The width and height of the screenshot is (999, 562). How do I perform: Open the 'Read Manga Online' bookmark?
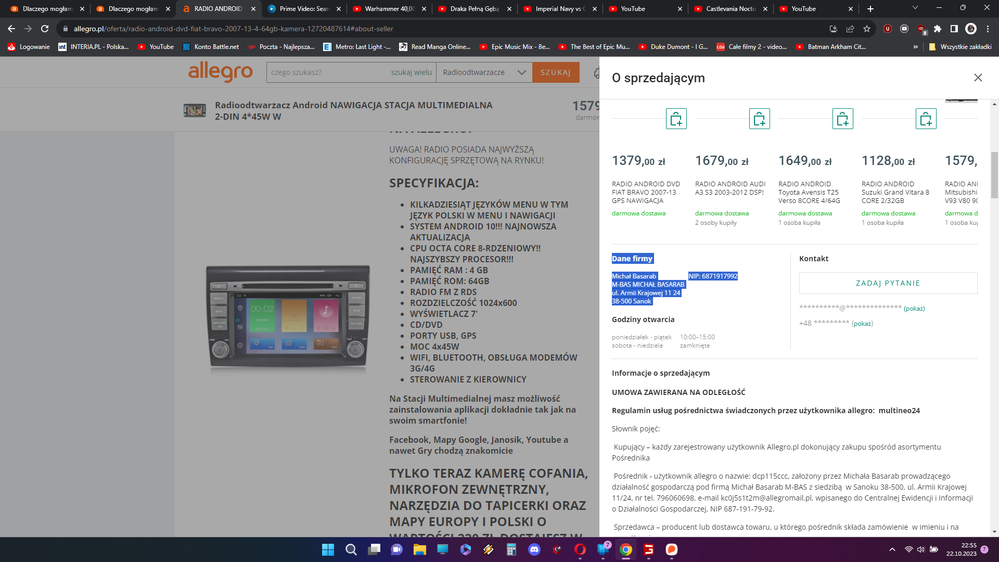point(435,47)
